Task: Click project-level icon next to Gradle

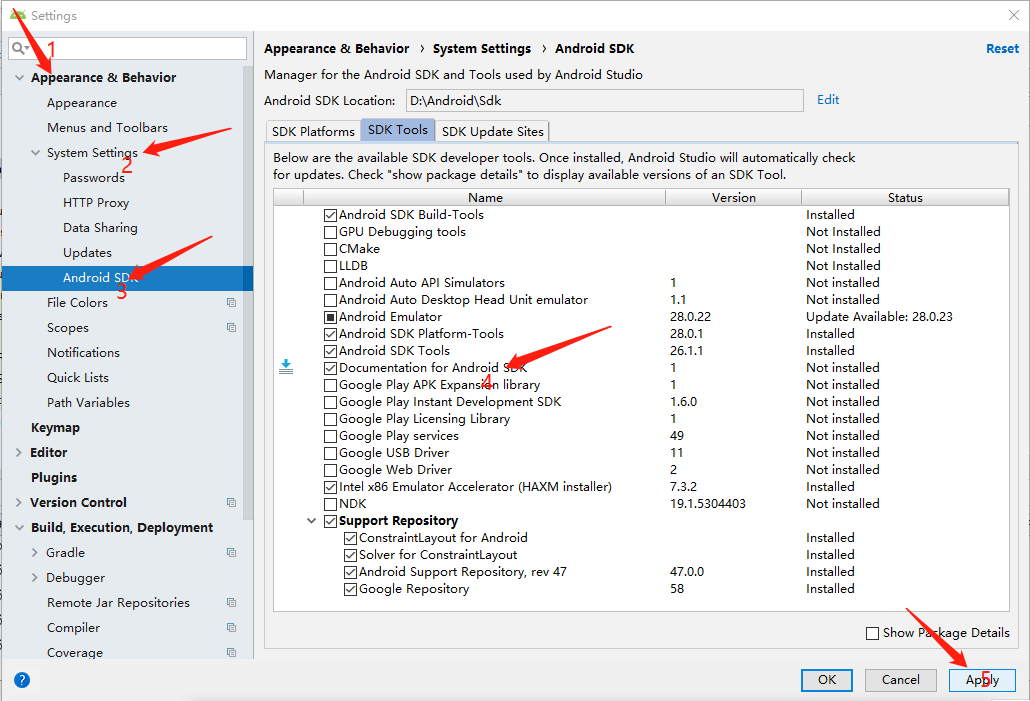Action: pos(231,553)
